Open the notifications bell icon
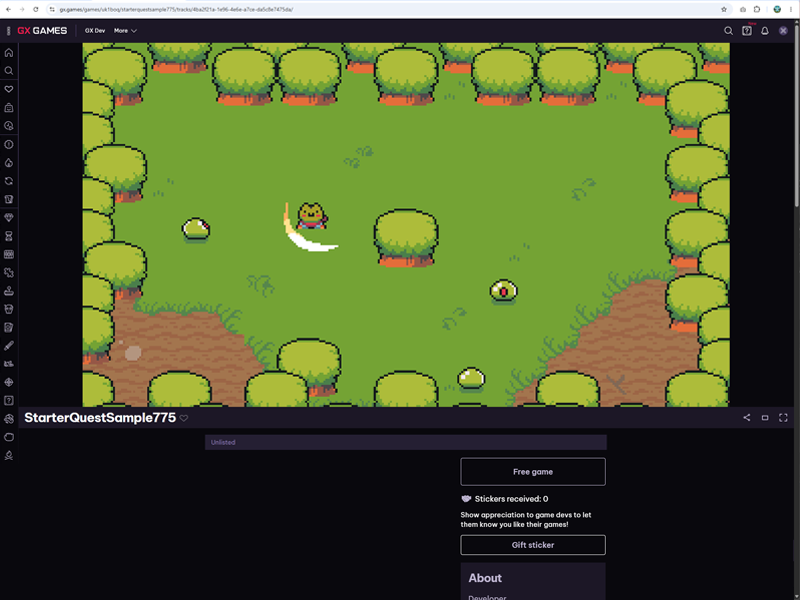The image size is (800, 600). pyautogui.click(x=765, y=31)
